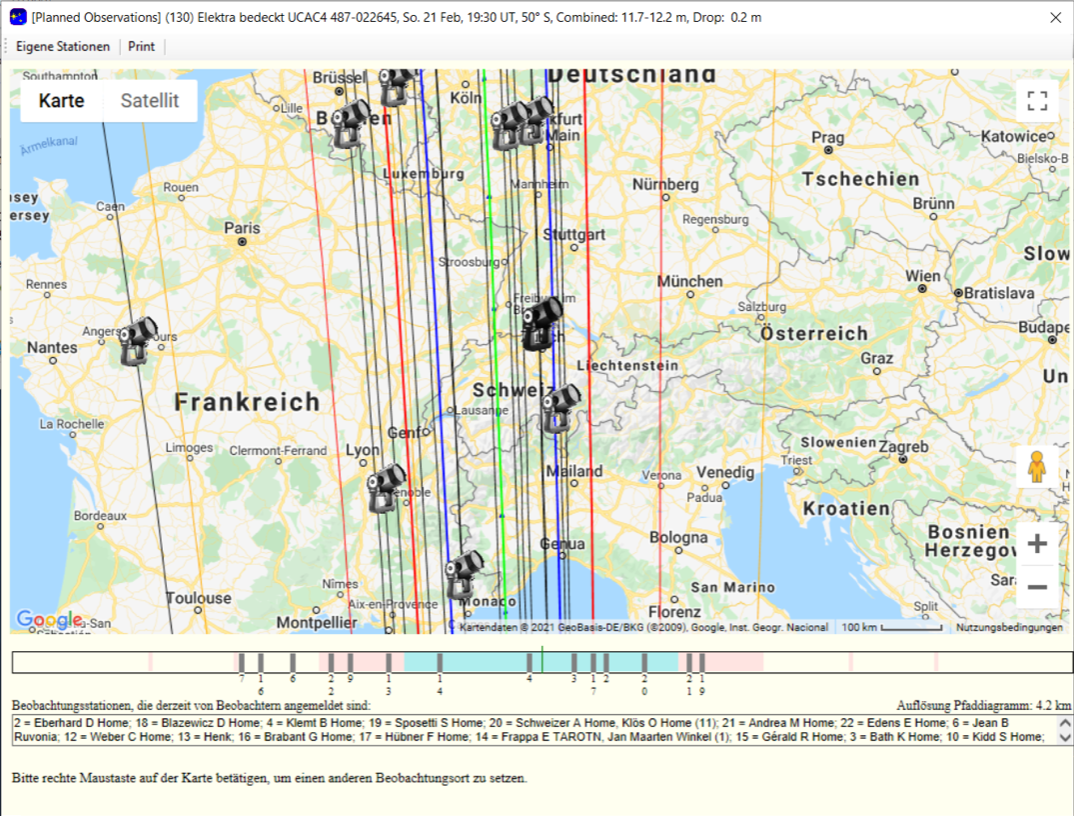This screenshot has height=816, width=1074.
Task: Click station 4 marker in path diagram
Action: 529,663
